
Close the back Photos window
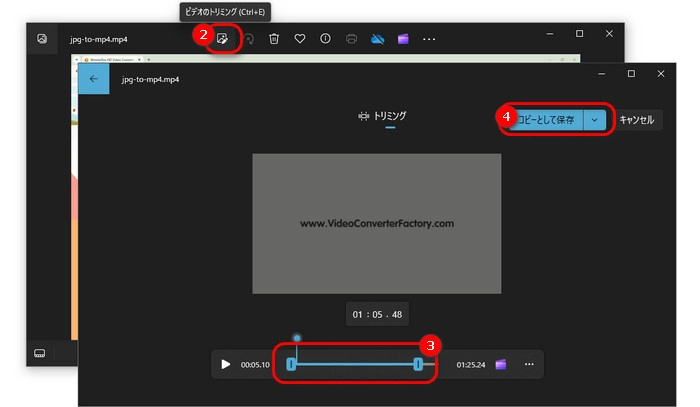(x=609, y=33)
